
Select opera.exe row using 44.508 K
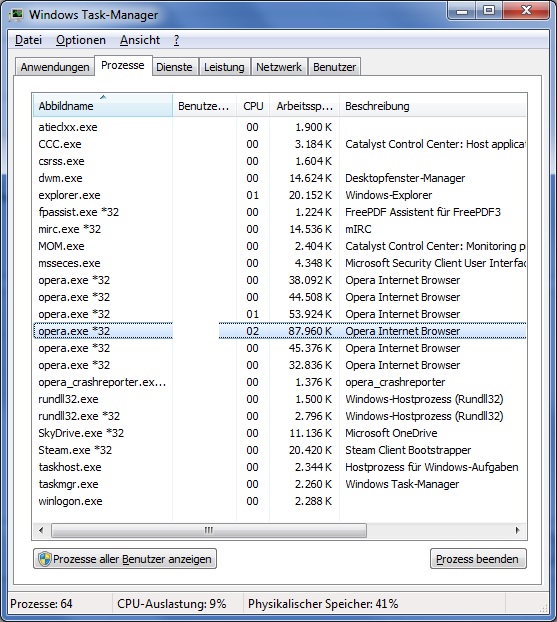coord(280,297)
